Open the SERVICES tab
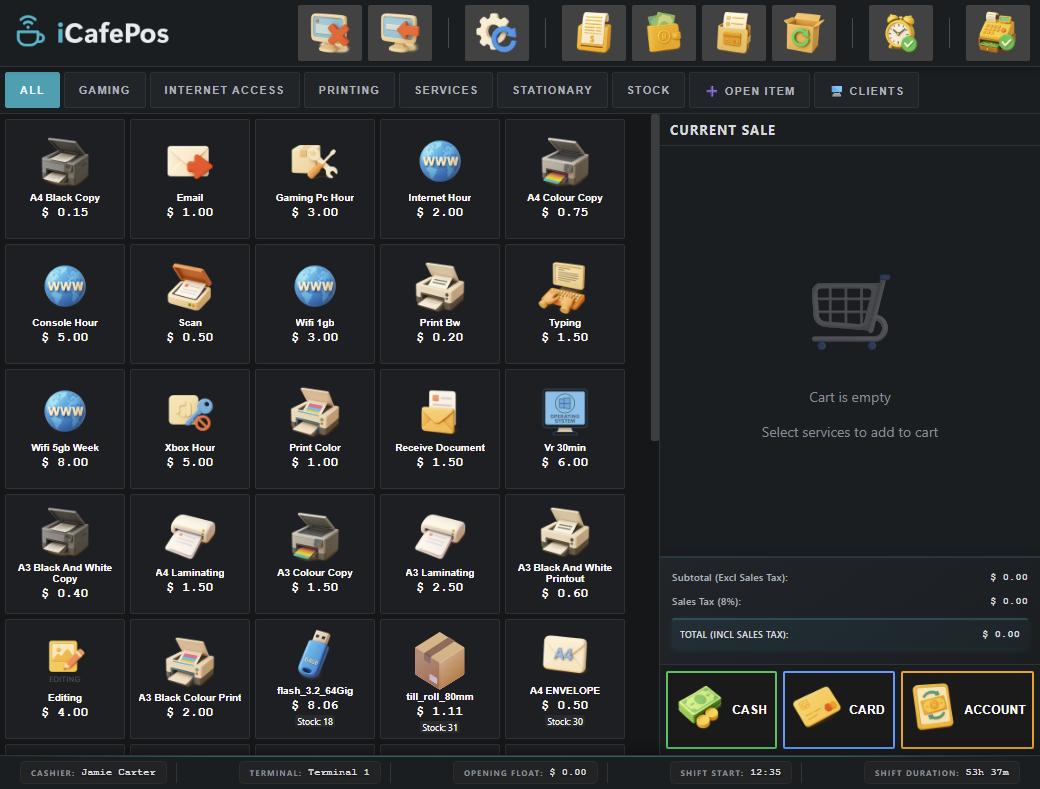 (x=446, y=90)
